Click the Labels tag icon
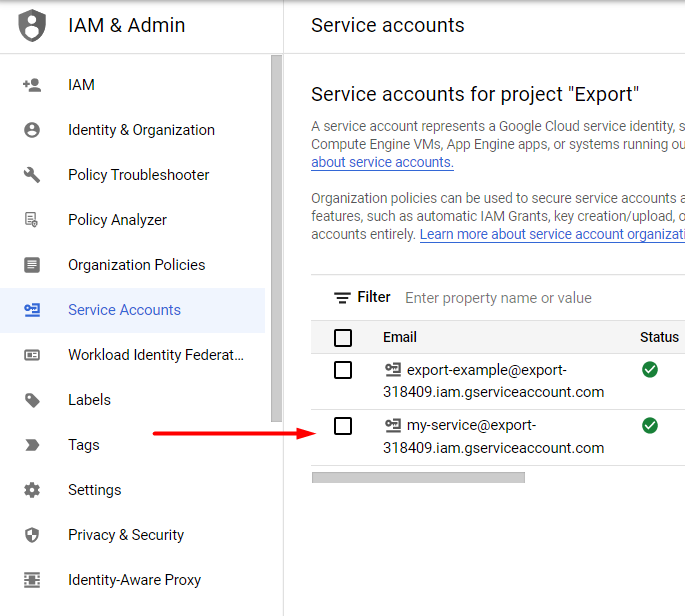 pos(32,400)
